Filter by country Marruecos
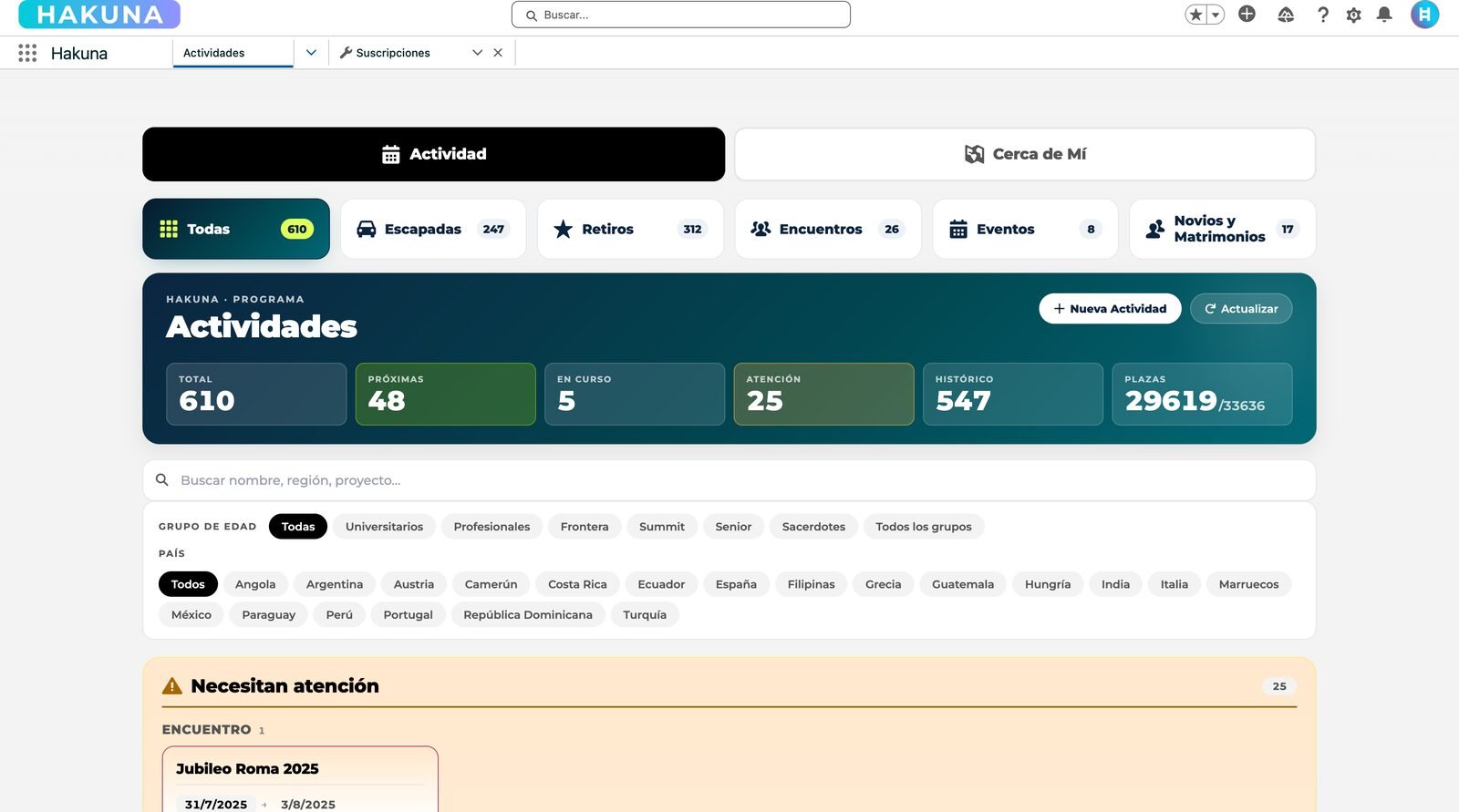The width and height of the screenshot is (1459, 812). (1248, 584)
